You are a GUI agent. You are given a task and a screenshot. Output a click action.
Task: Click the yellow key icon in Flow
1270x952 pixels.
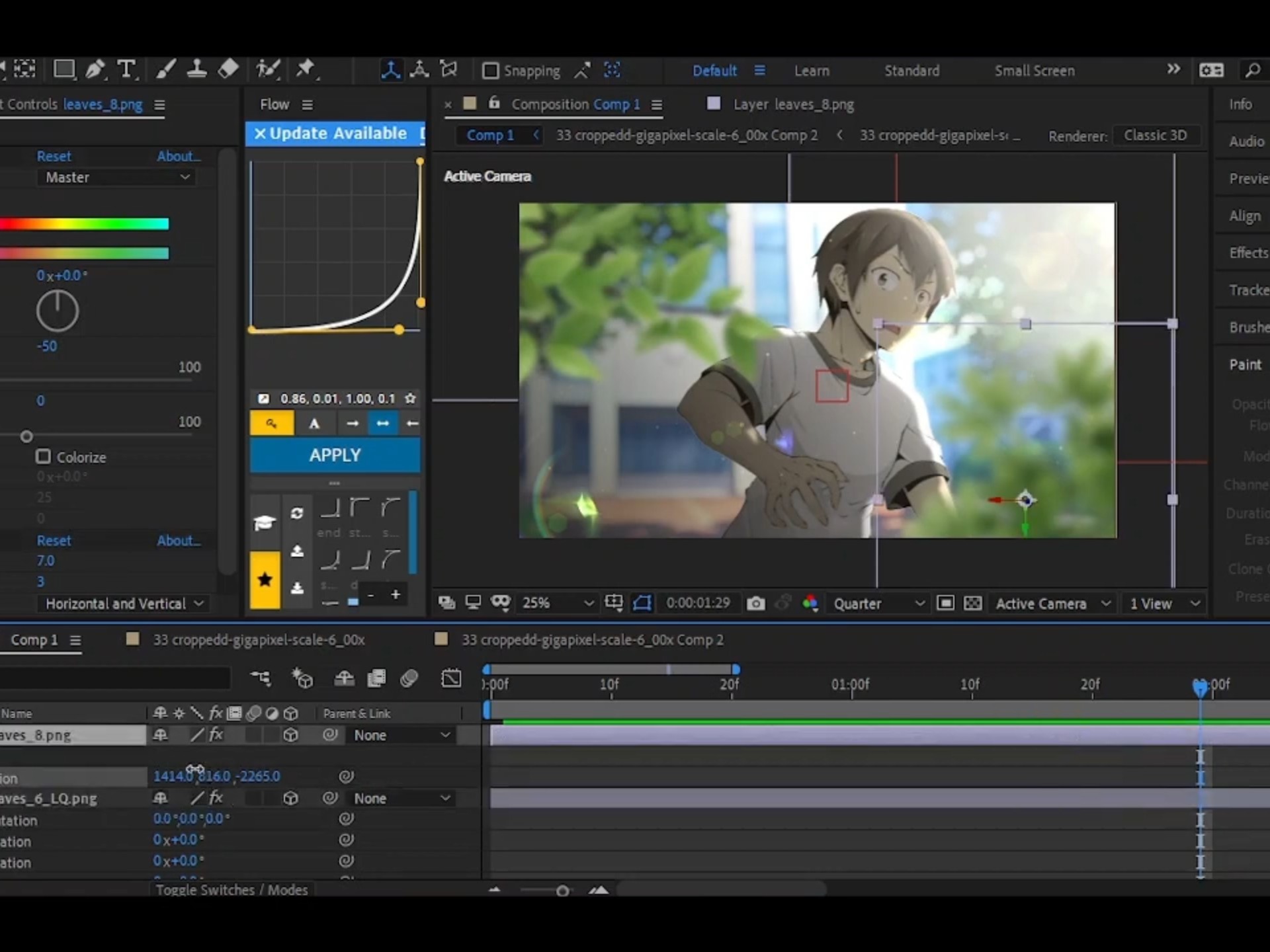[x=272, y=423]
